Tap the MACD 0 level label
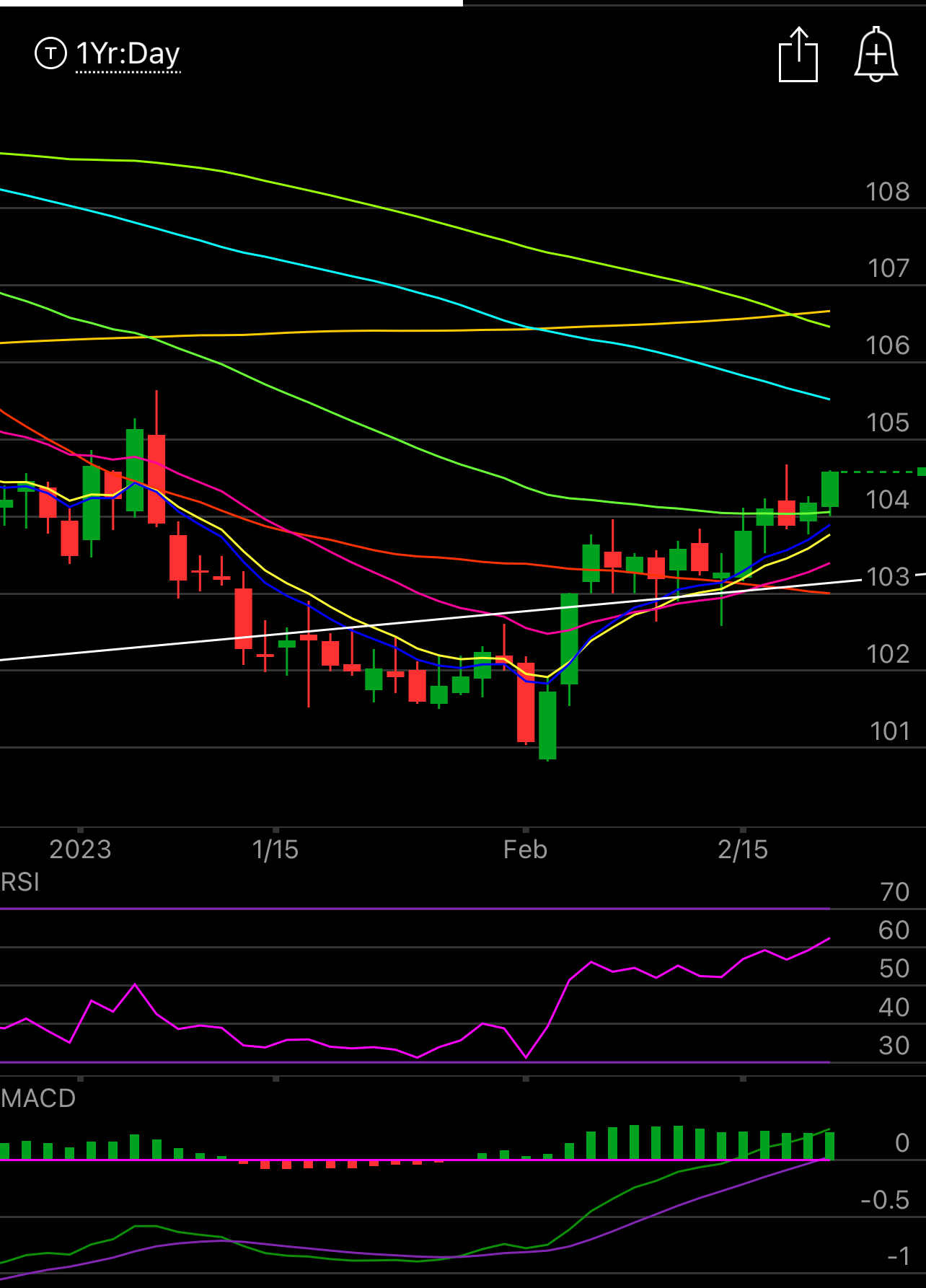 pyautogui.click(x=902, y=1143)
